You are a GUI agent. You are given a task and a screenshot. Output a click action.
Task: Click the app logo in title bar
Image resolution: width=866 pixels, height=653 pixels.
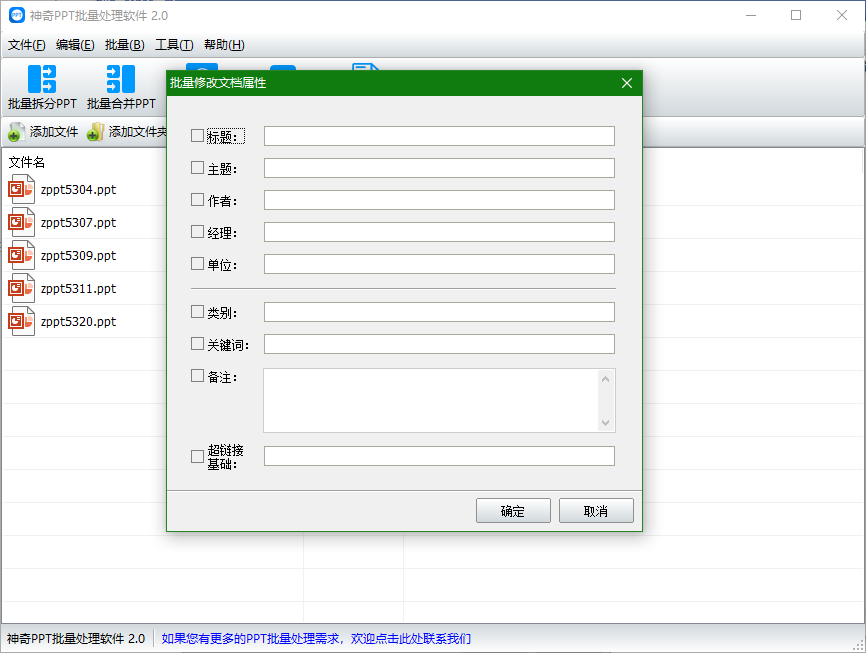coord(16,16)
